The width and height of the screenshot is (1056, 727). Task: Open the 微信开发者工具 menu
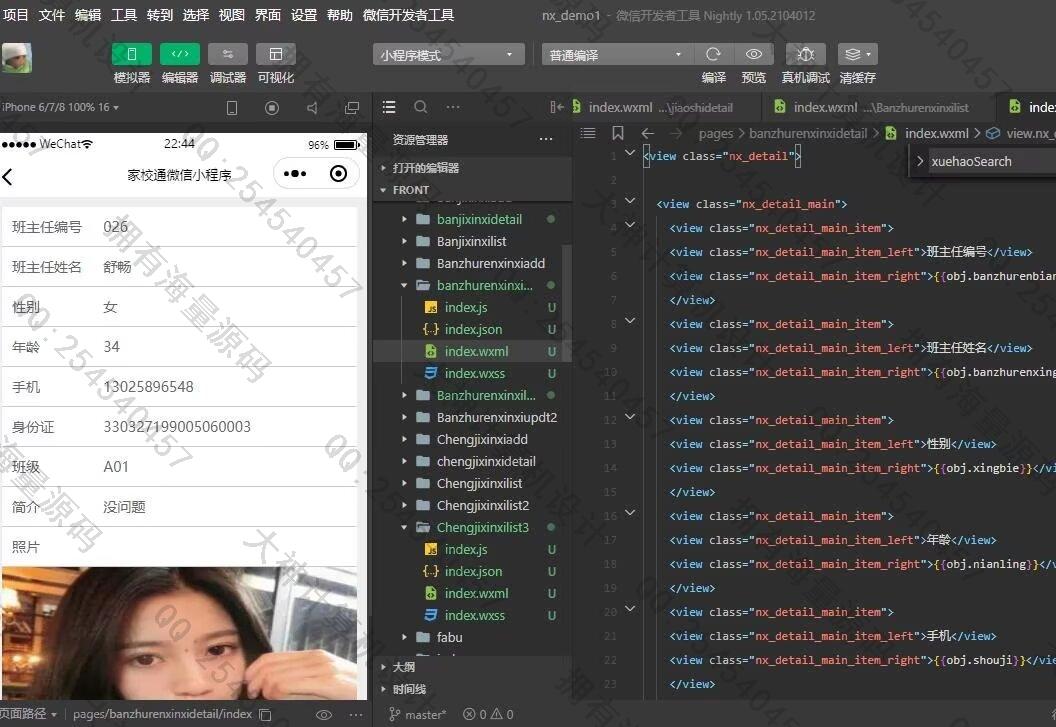pyautogui.click(x=408, y=15)
